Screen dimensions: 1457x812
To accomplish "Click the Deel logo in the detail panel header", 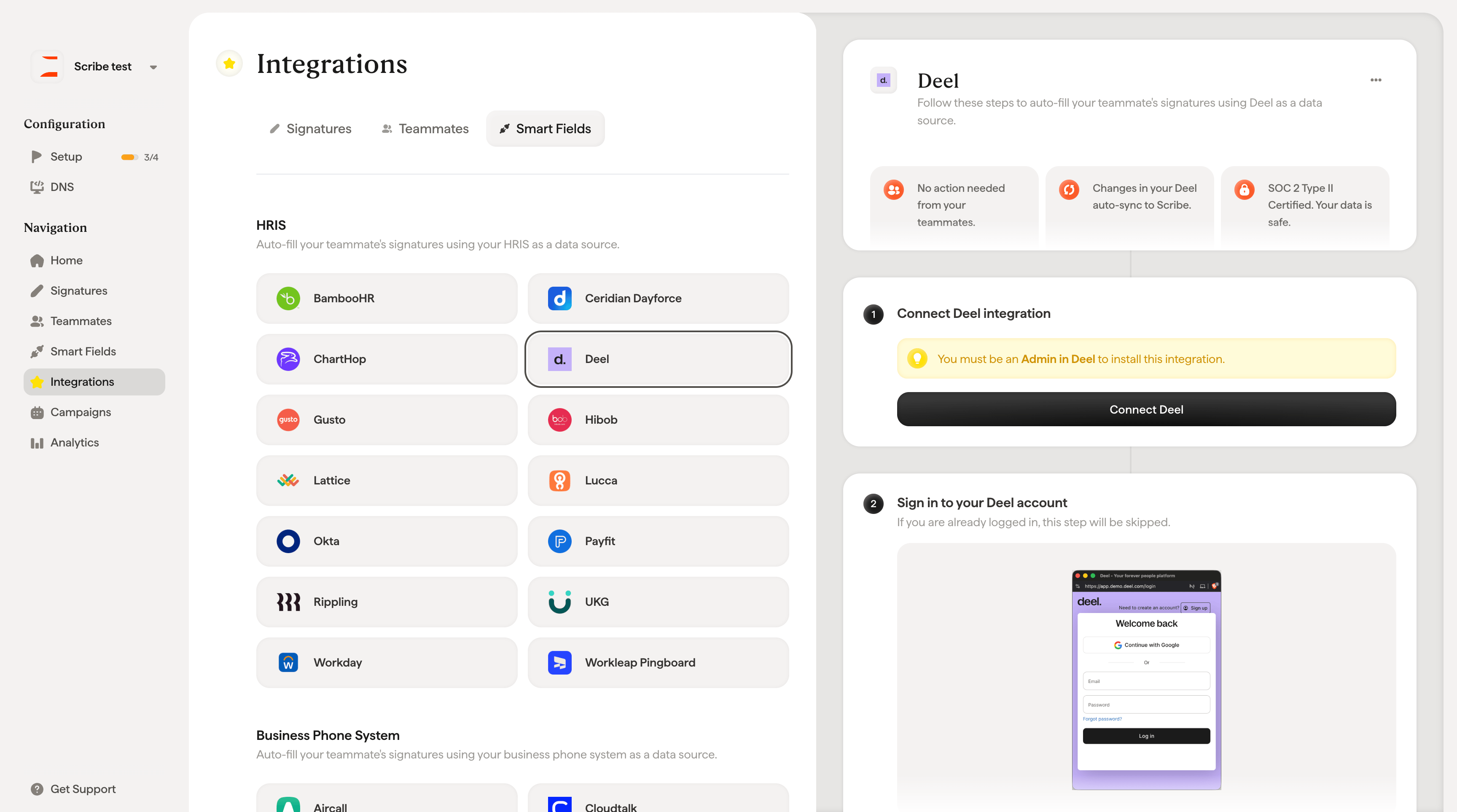I will [883, 80].
